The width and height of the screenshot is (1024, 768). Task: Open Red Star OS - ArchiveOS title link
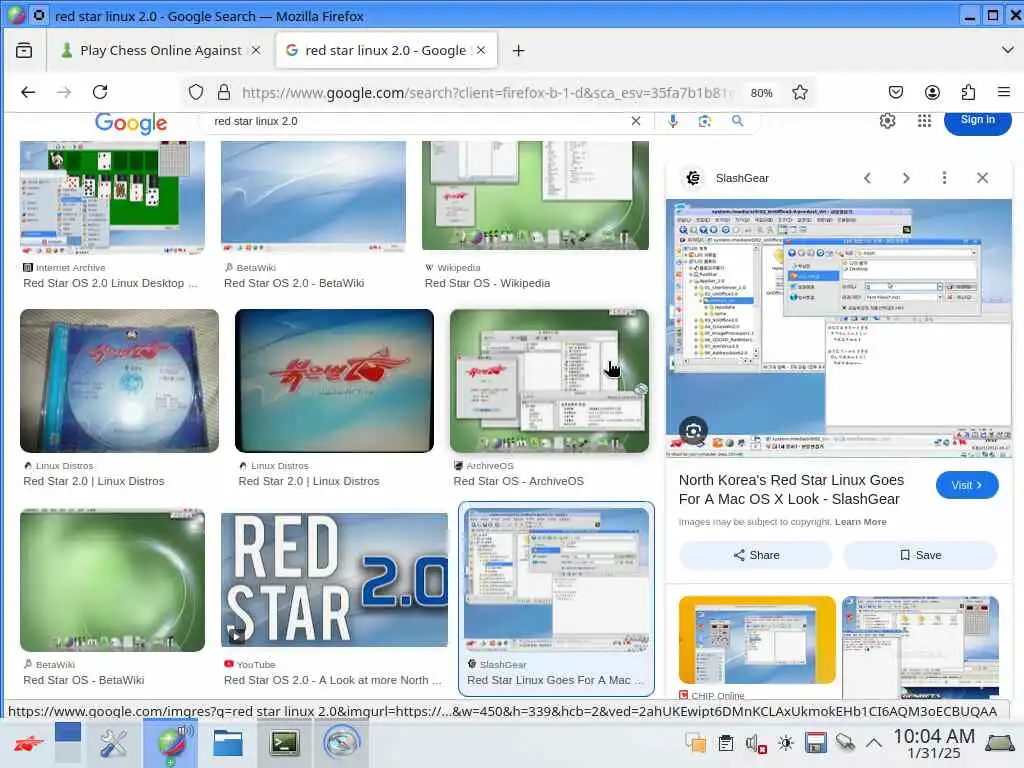519,481
